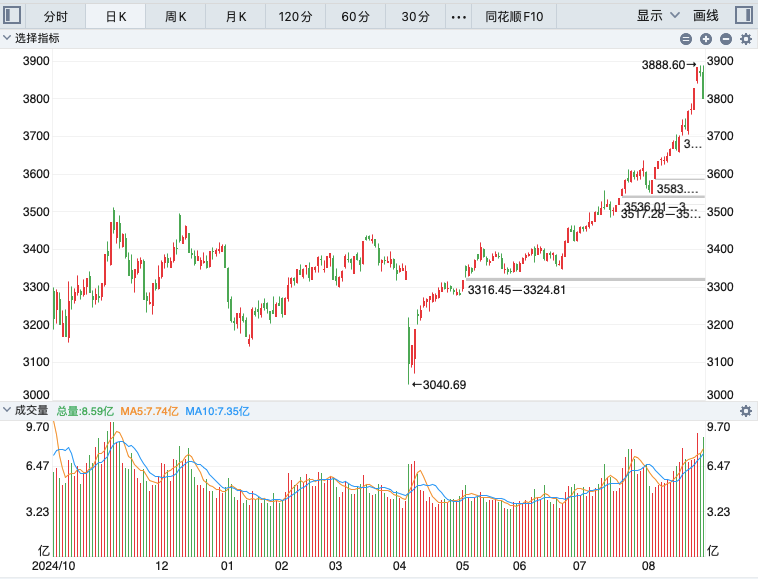Switch to the 周K weekly tab
Image resolution: width=758 pixels, height=579 pixels.
[x=175, y=17]
